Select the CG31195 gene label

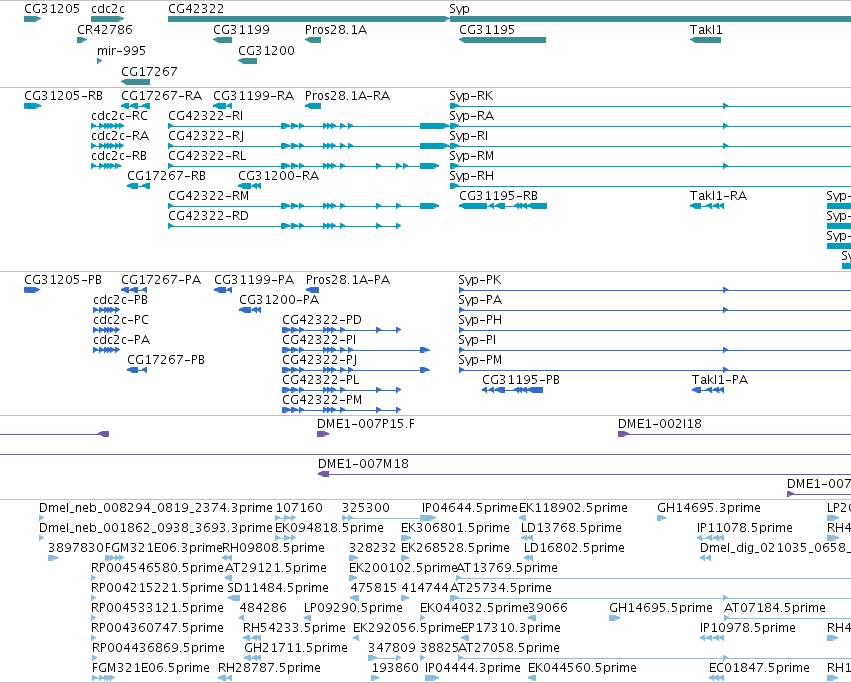(487, 30)
